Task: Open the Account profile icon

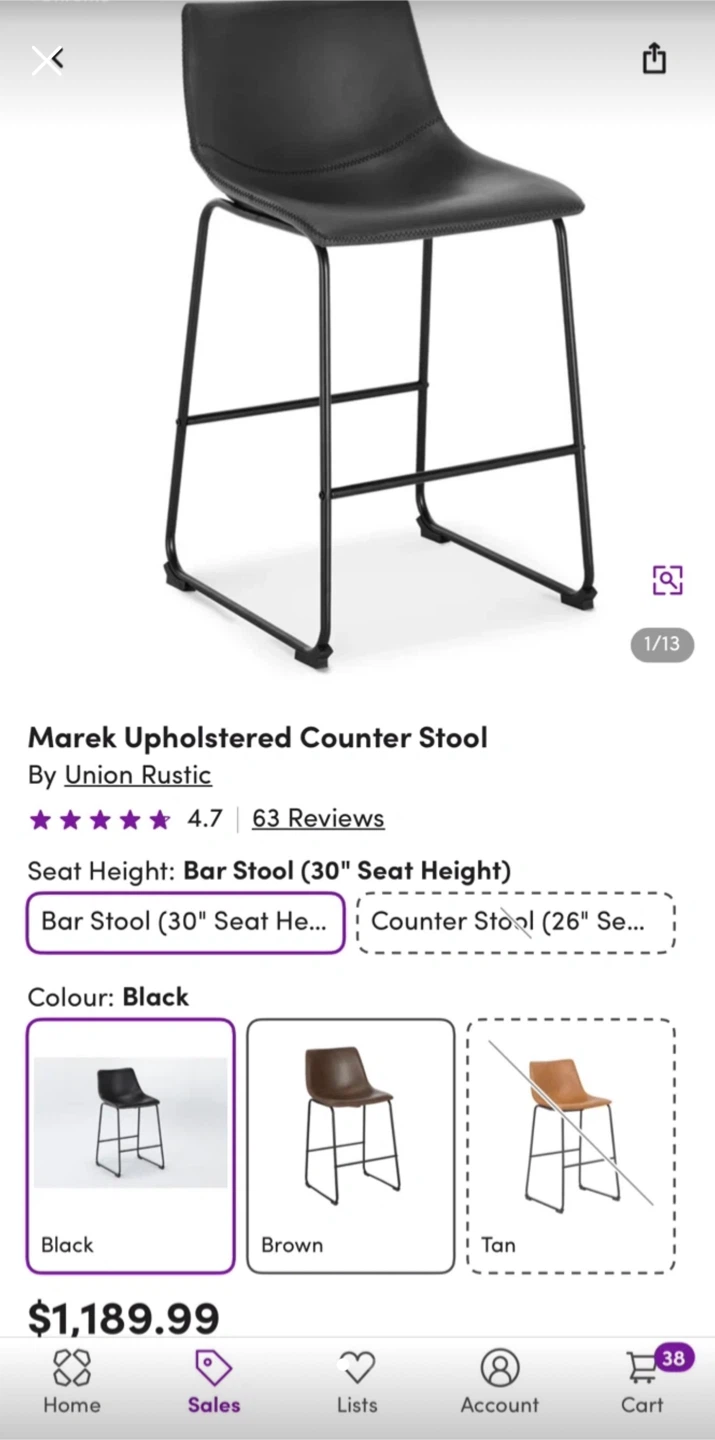Action: click(500, 1381)
